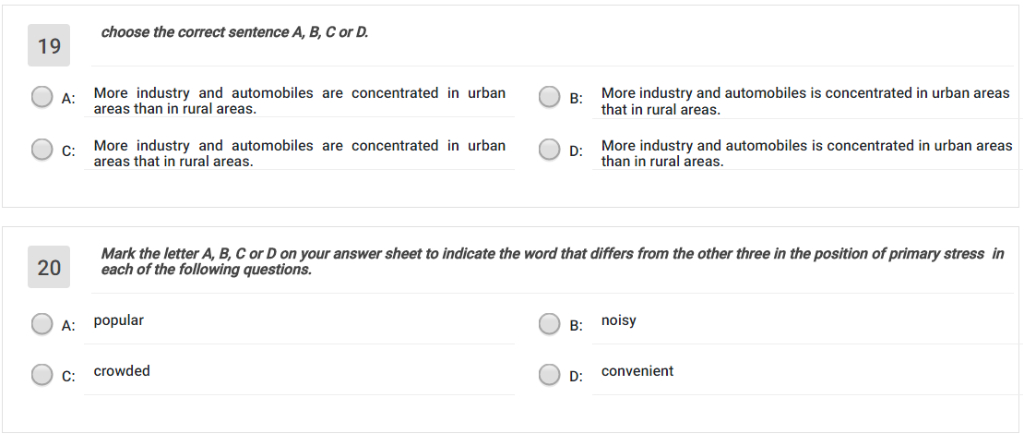Click the answer word 'popular'
Screen dimensions: 1024x434
coord(119,321)
